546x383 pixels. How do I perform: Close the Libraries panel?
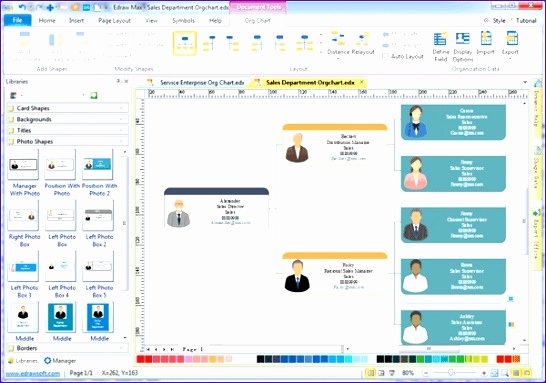point(126,81)
